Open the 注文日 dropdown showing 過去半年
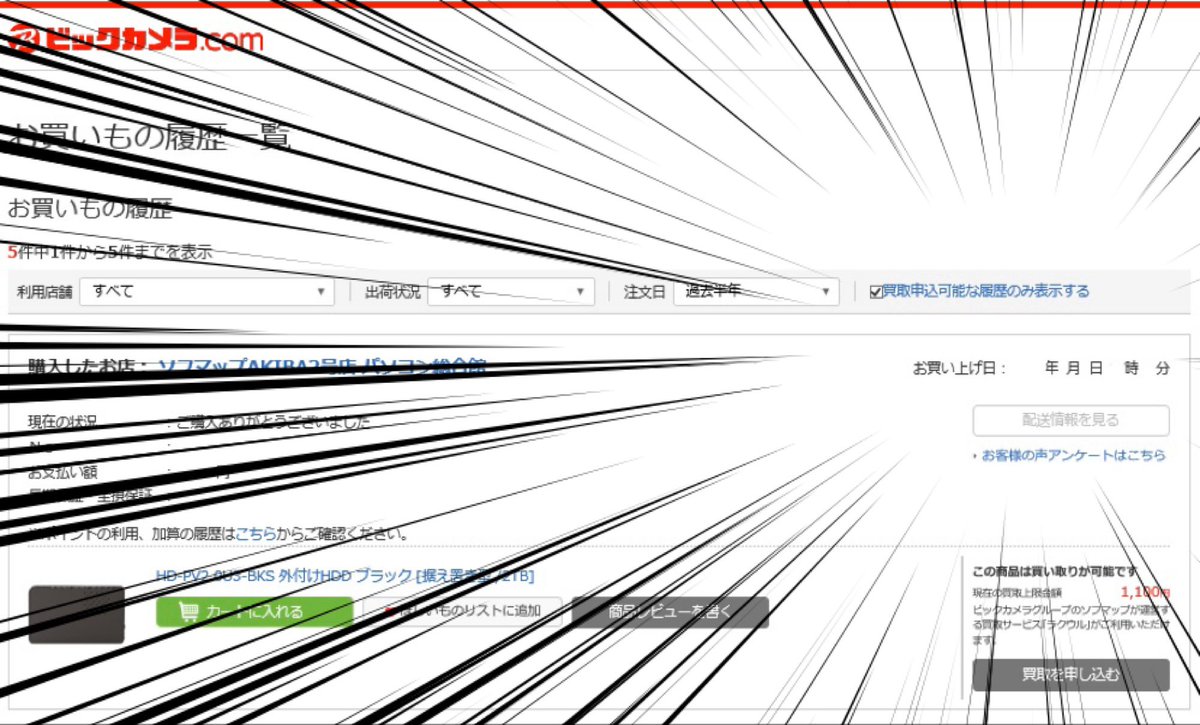This screenshot has height=725, width=1200. tap(756, 291)
